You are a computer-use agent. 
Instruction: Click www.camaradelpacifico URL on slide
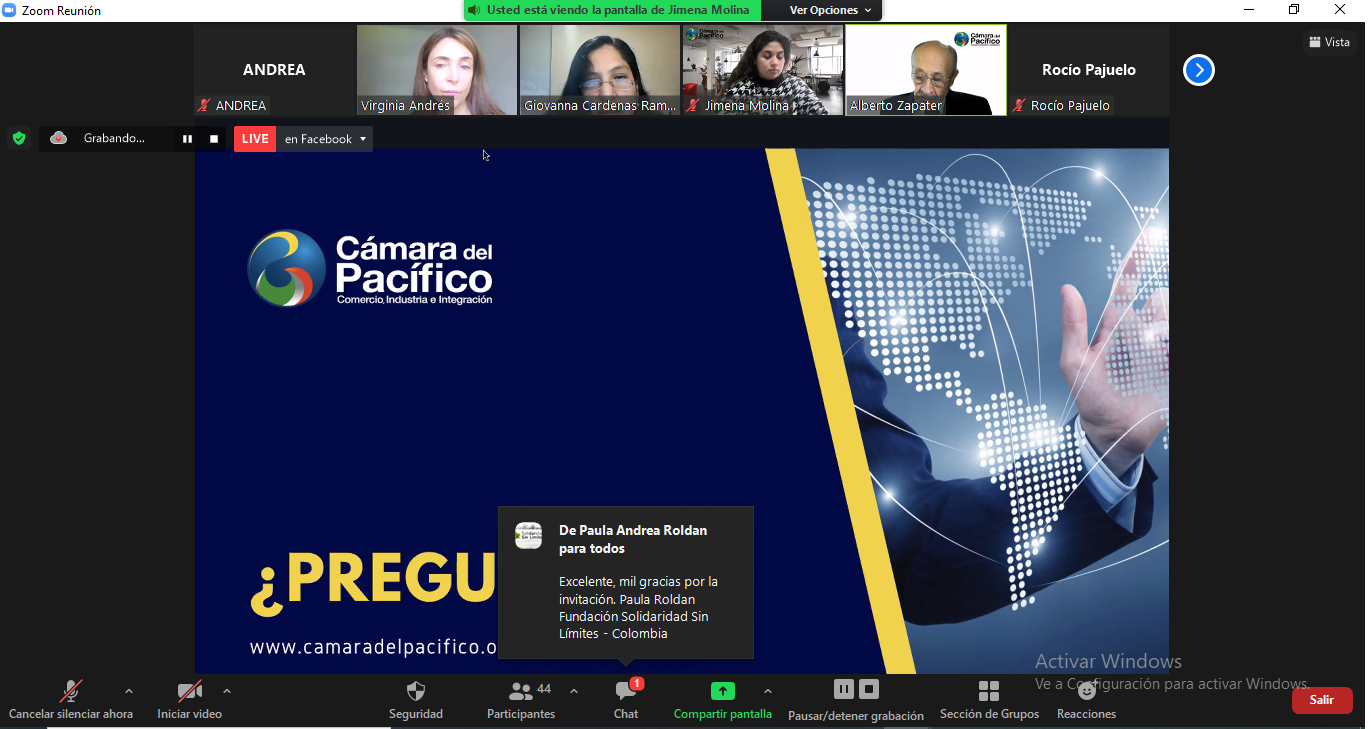[373, 647]
